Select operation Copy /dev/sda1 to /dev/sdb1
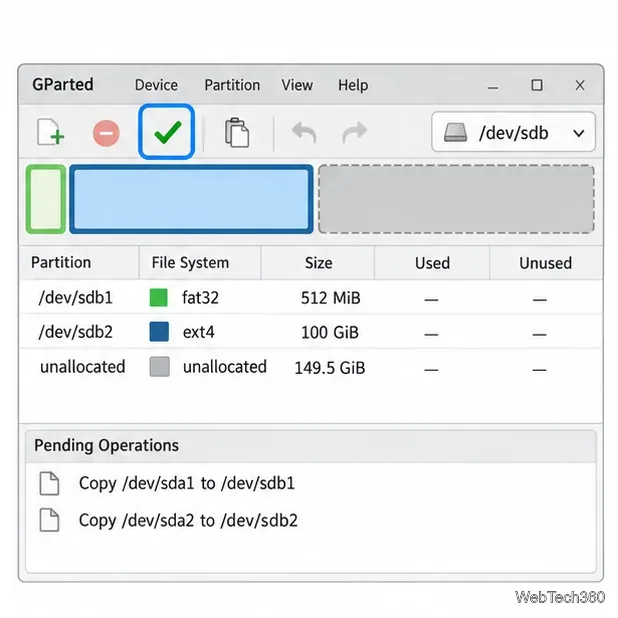 187,483
